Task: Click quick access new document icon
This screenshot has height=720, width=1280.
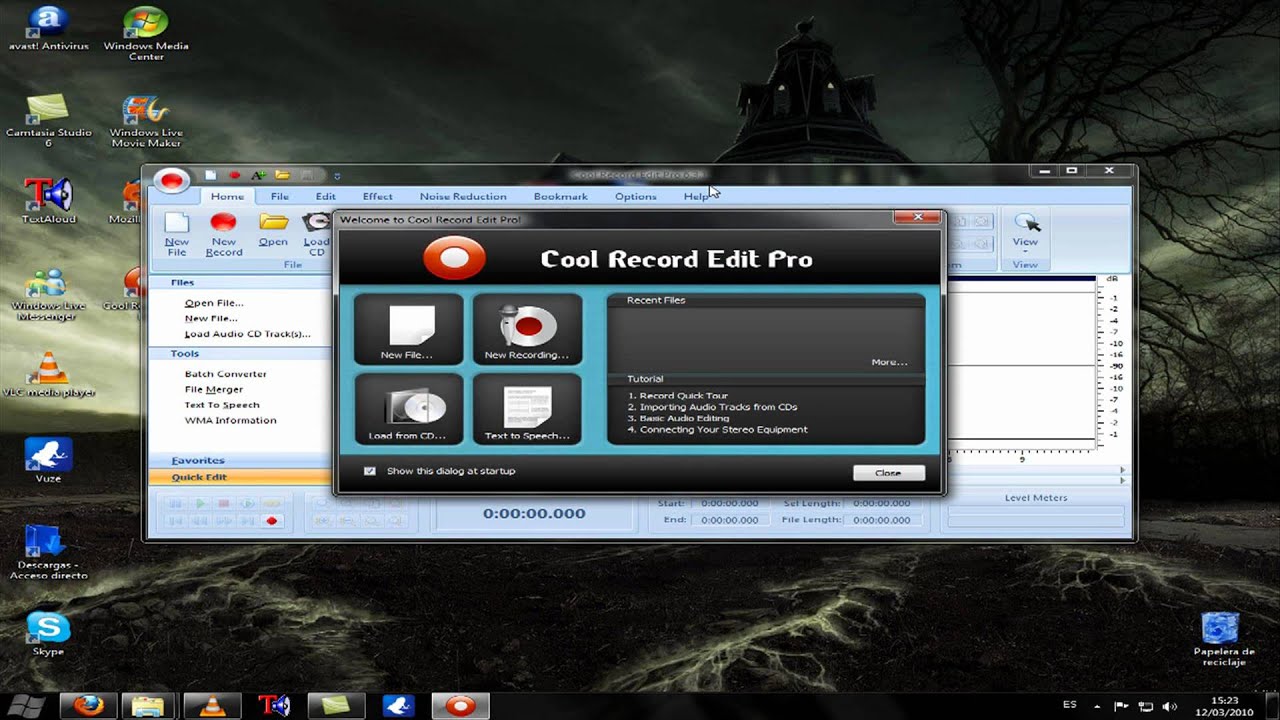Action: click(x=210, y=176)
